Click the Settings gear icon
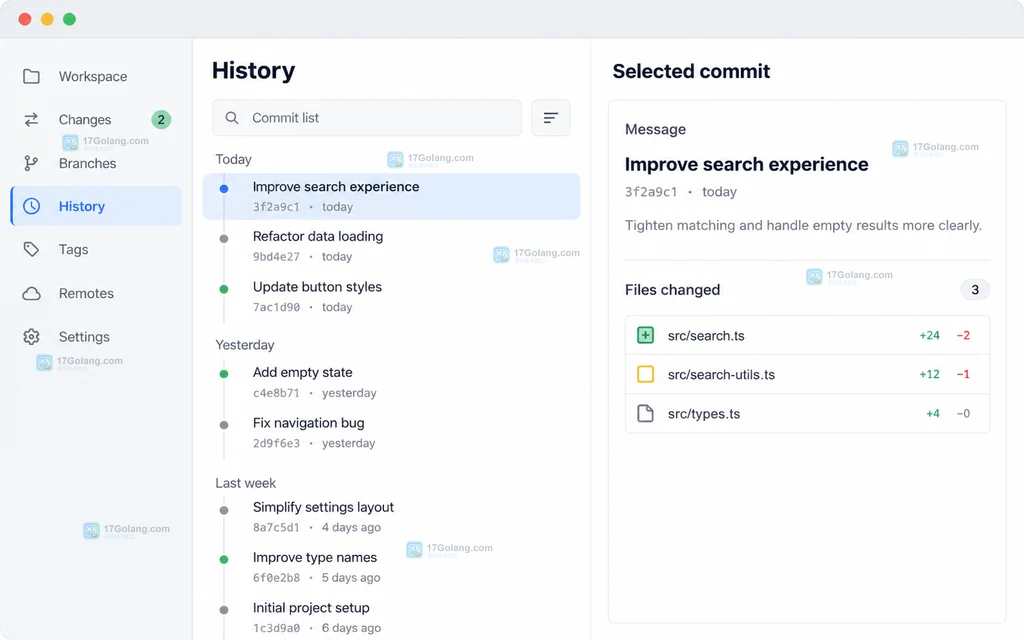Viewport: 1024px width, 640px height. point(31,336)
